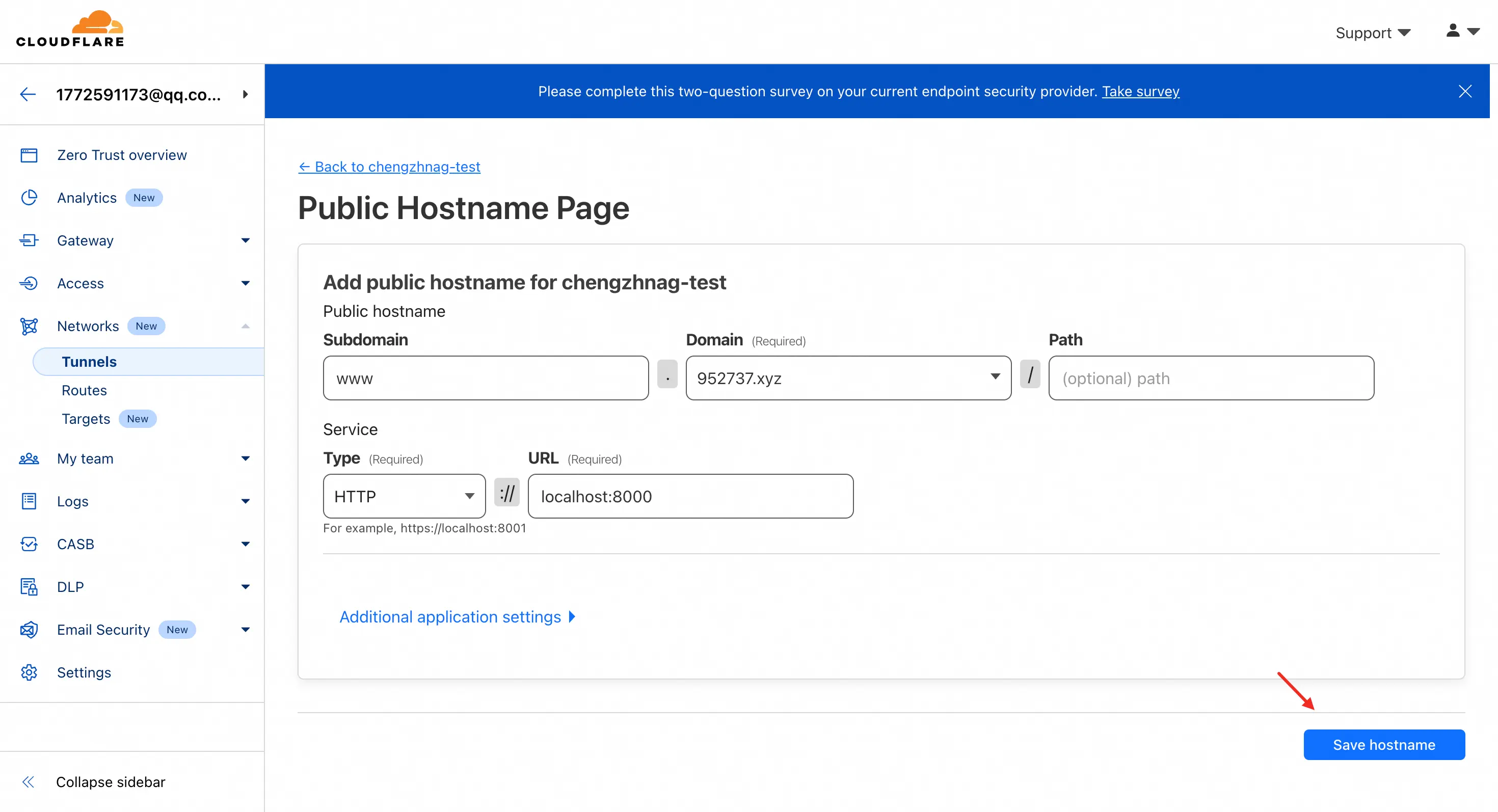The image size is (1498, 812).
Task: Open account switcher arrow next to email
Action: tap(246, 94)
